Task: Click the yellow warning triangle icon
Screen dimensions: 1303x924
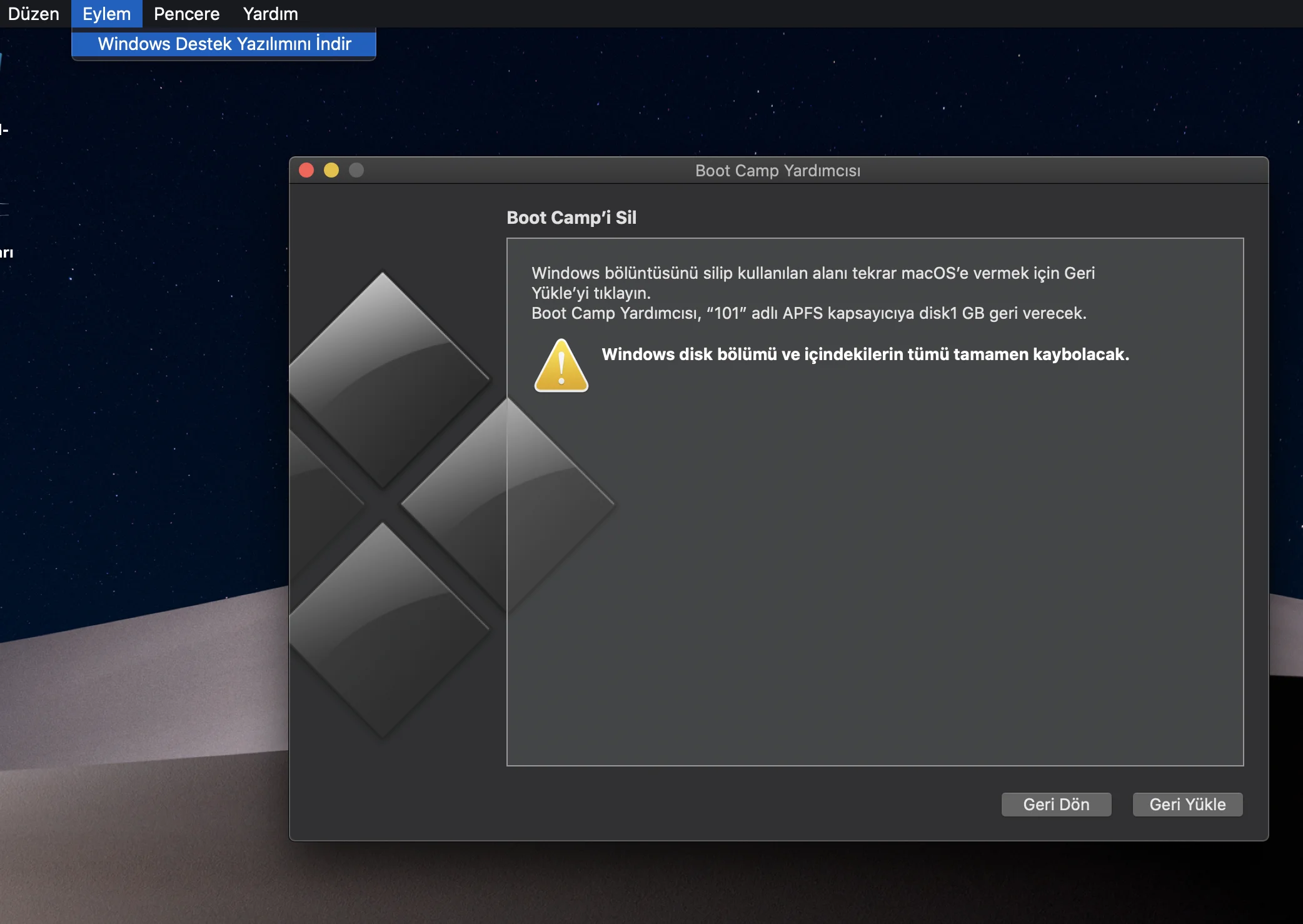Action: coord(561,367)
